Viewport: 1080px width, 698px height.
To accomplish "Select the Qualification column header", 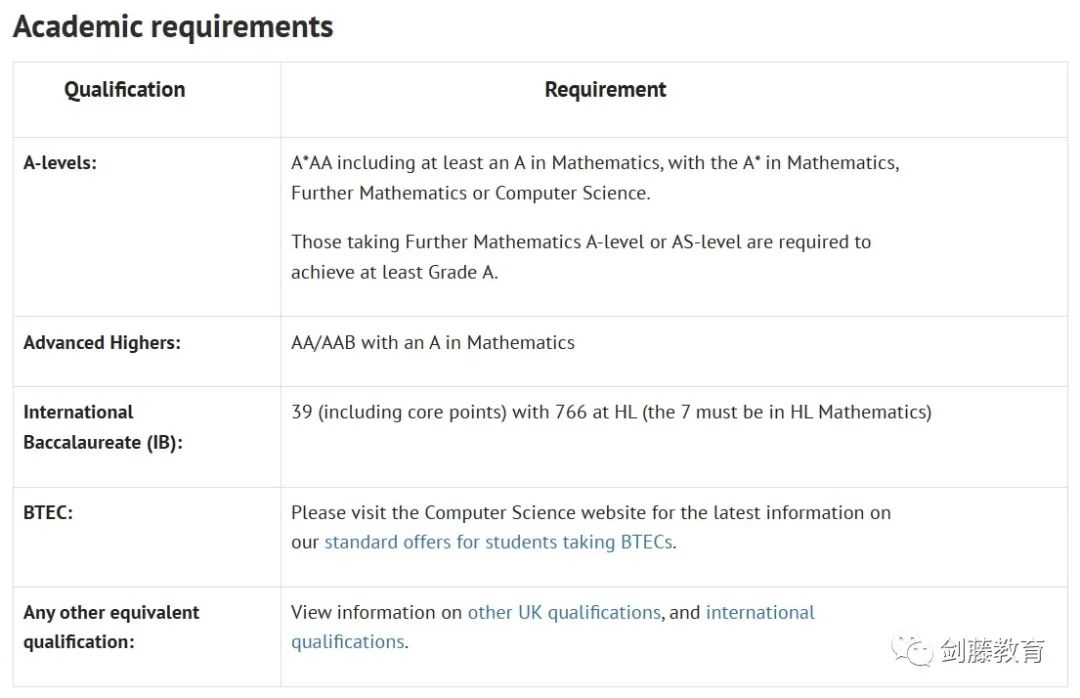I will click(125, 90).
